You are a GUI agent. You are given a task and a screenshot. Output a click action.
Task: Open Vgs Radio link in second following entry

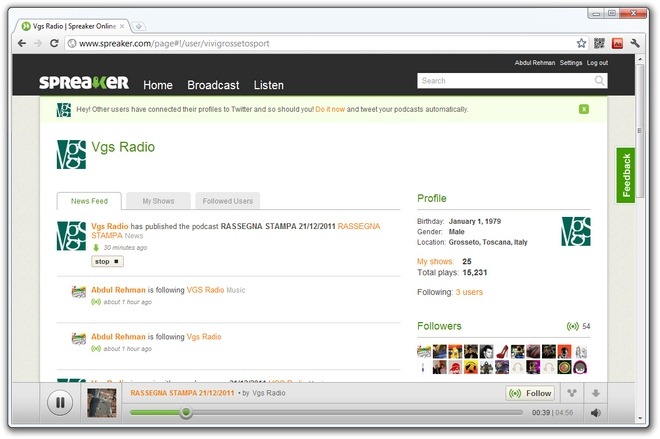[204, 337]
